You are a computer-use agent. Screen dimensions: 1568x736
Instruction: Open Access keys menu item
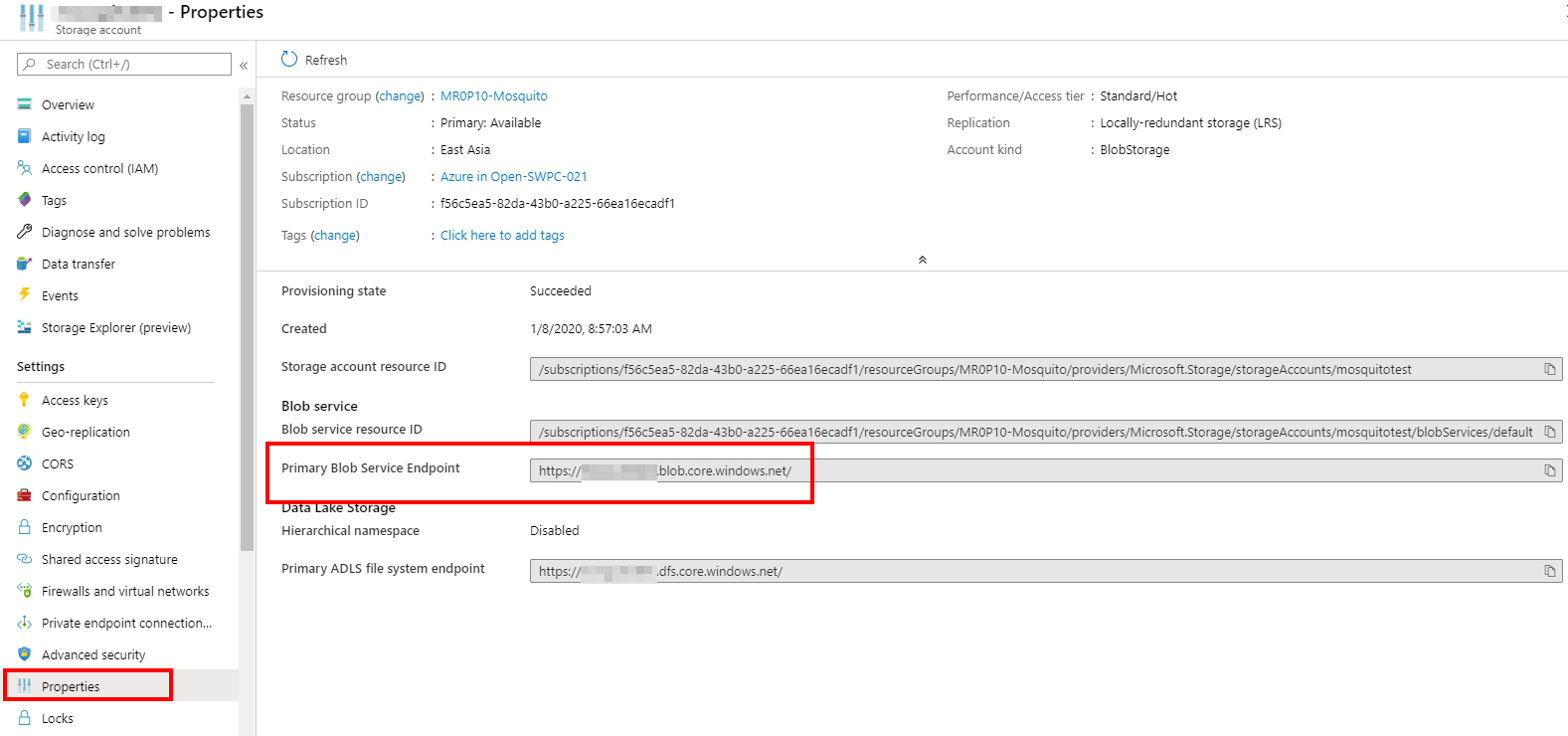point(75,400)
